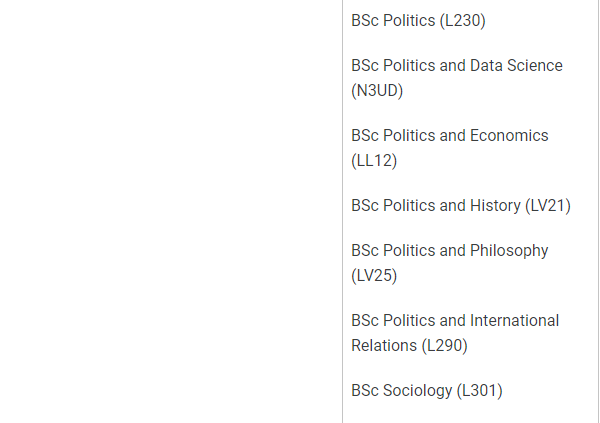
Task: Select BSc Politics and International Relations
Action: (x=455, y=333)
